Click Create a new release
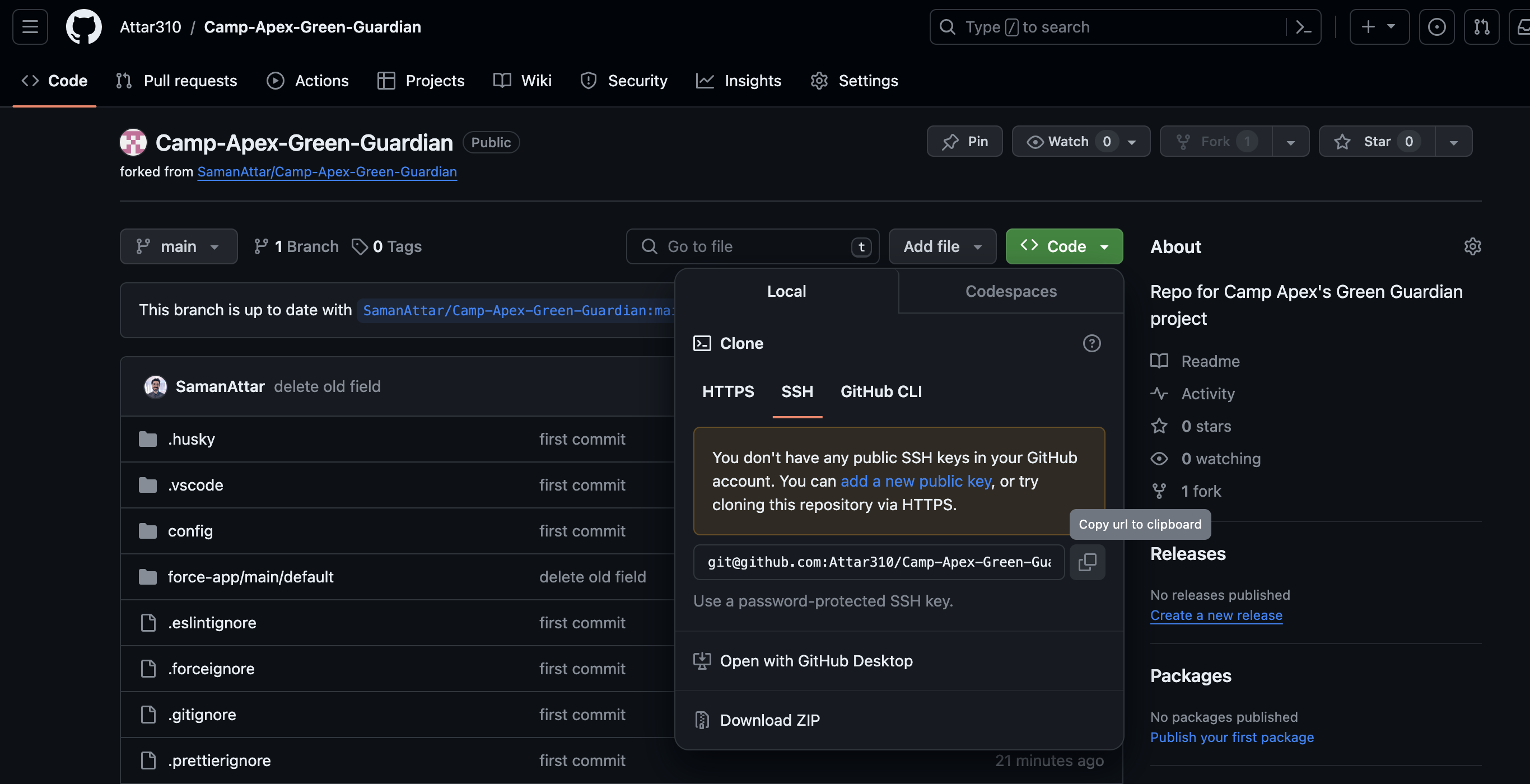The width and height of the screenshot is (1530, 784). point(1216,615)
